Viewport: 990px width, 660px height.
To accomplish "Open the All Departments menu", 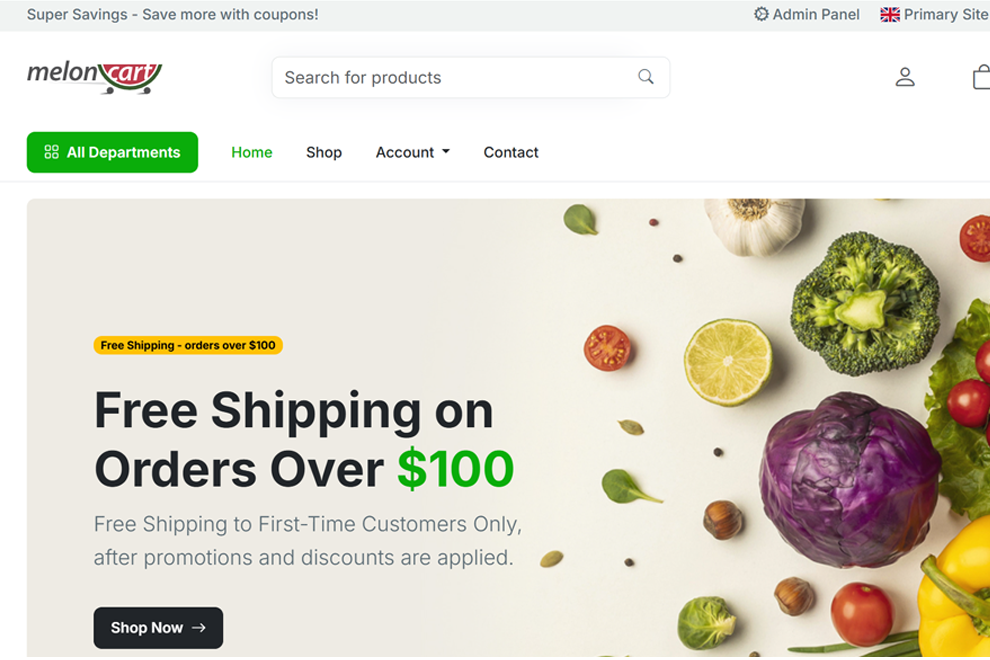I will click(x=112, y=152).
